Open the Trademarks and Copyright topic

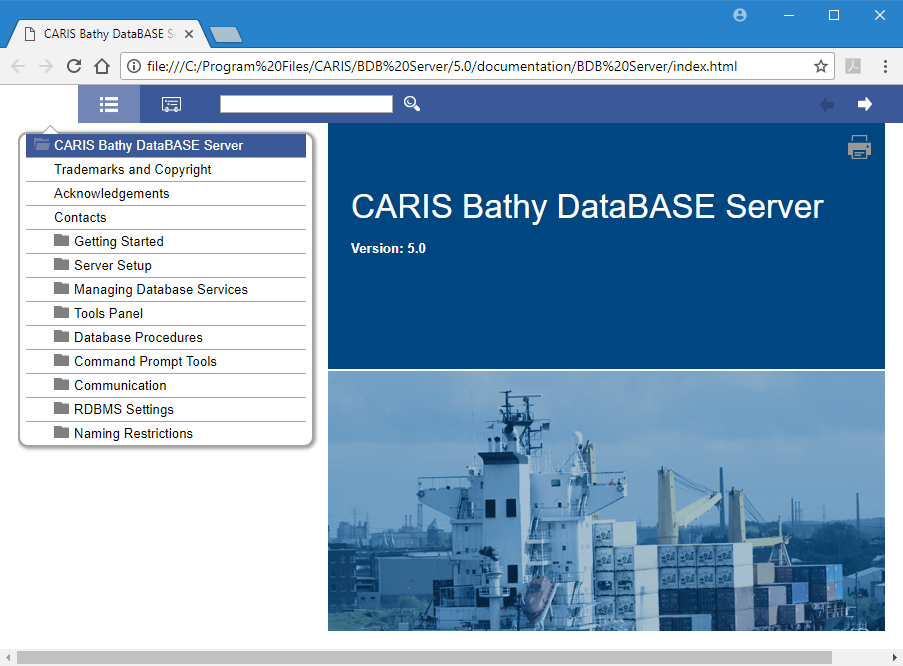132,169
